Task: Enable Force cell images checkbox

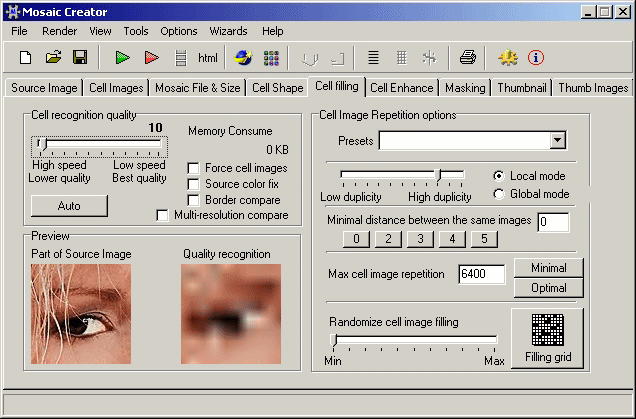Action: (193, 168)
